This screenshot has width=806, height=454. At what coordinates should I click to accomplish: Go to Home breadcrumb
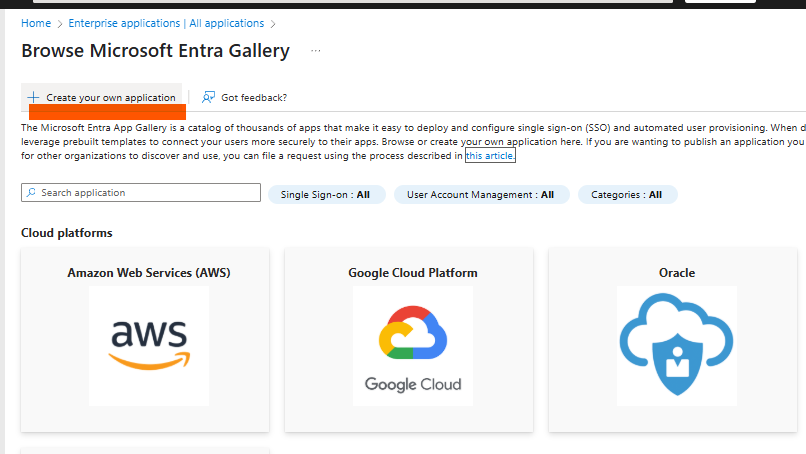(x=36, y=23)
